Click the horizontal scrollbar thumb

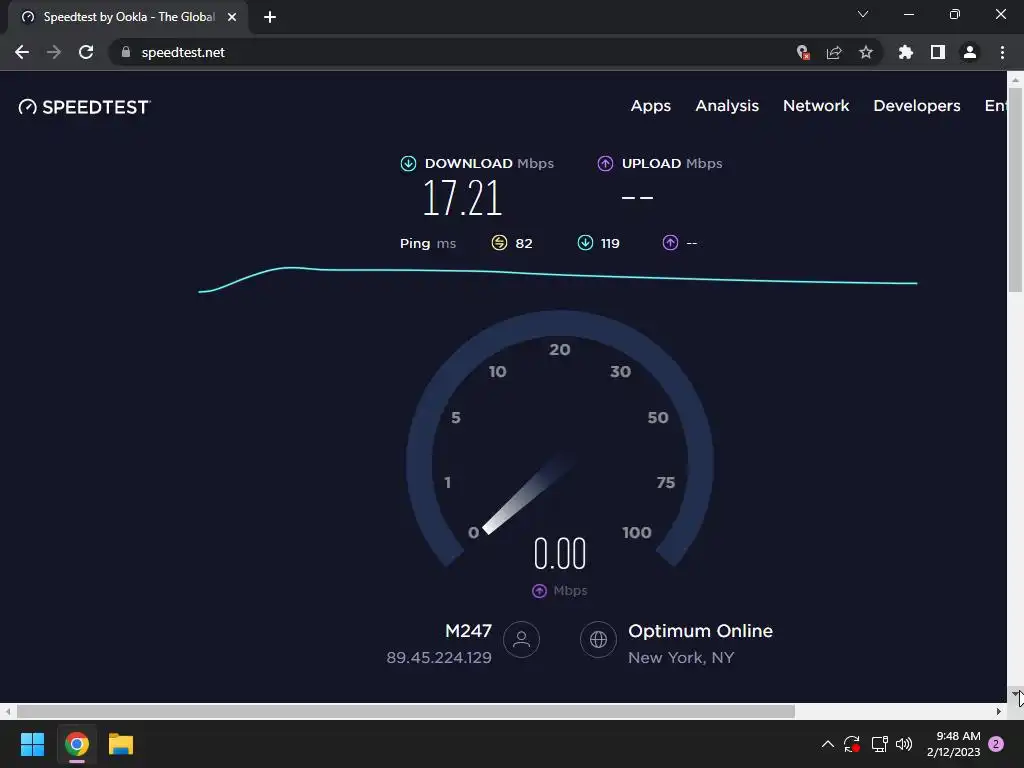(406, 711)
